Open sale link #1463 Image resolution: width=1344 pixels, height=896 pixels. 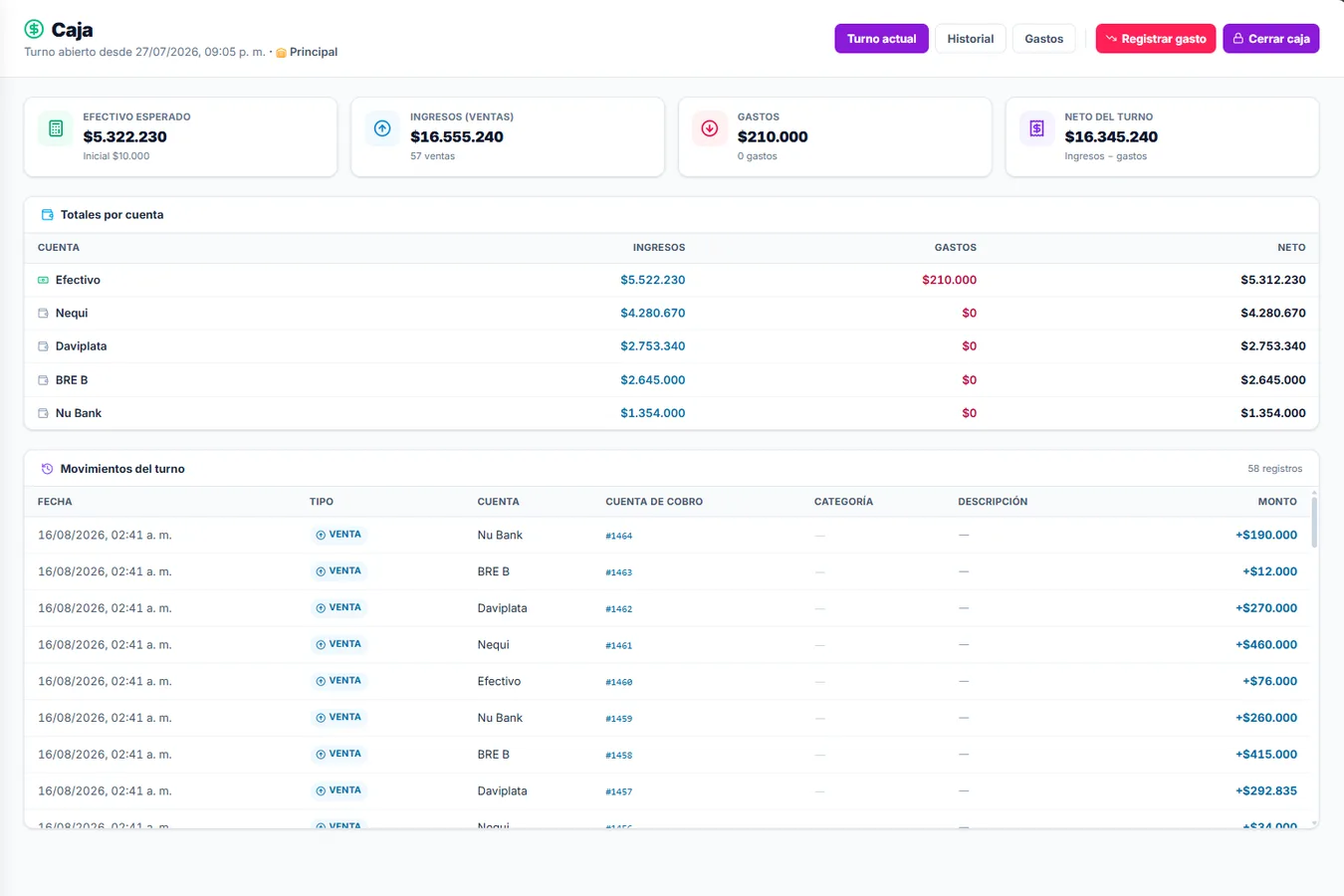pos(619,572)
